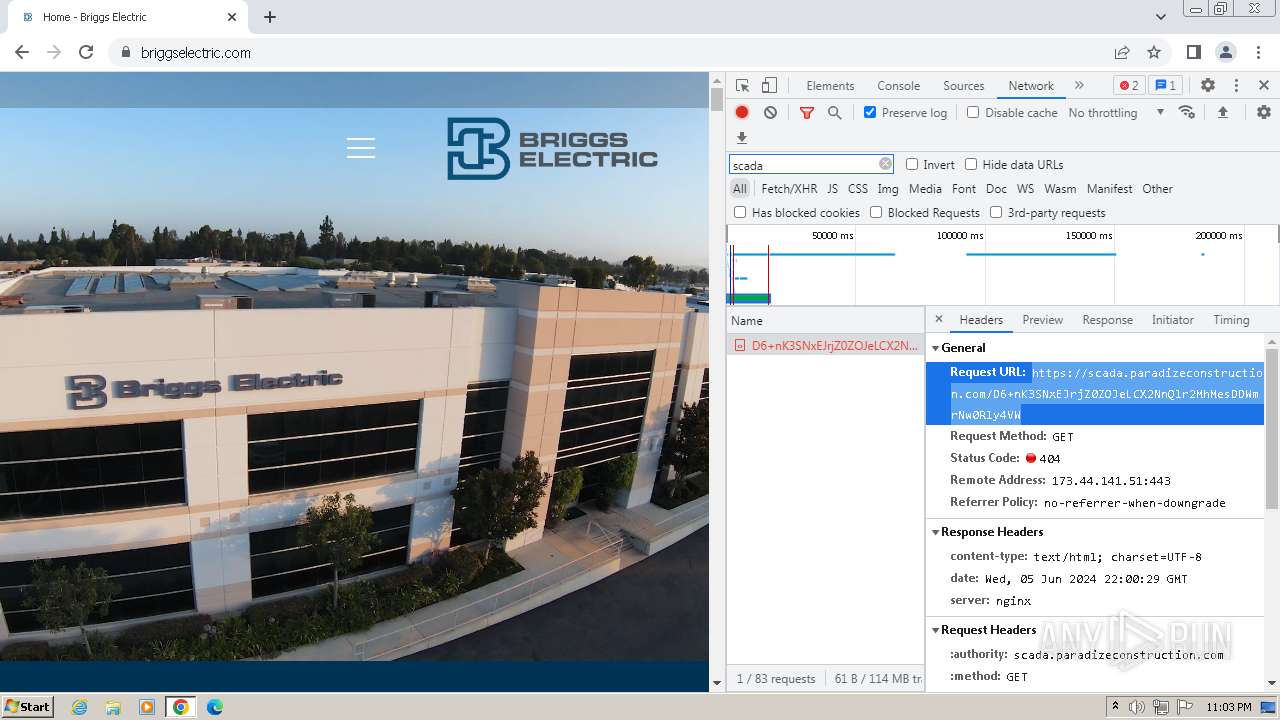Close the request details pane
The height and width of the screenshot is (720, 1280).
(938, 320)
